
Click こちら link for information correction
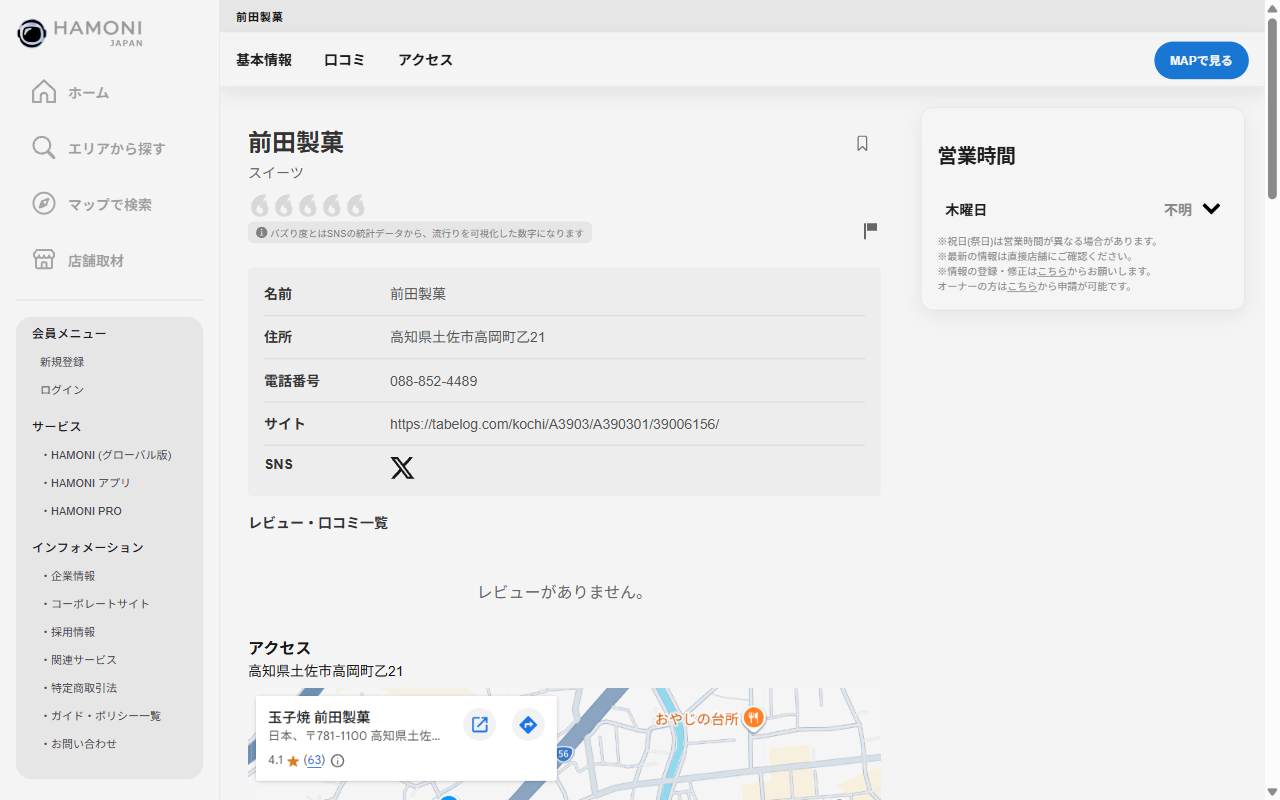coord(1052,271)
